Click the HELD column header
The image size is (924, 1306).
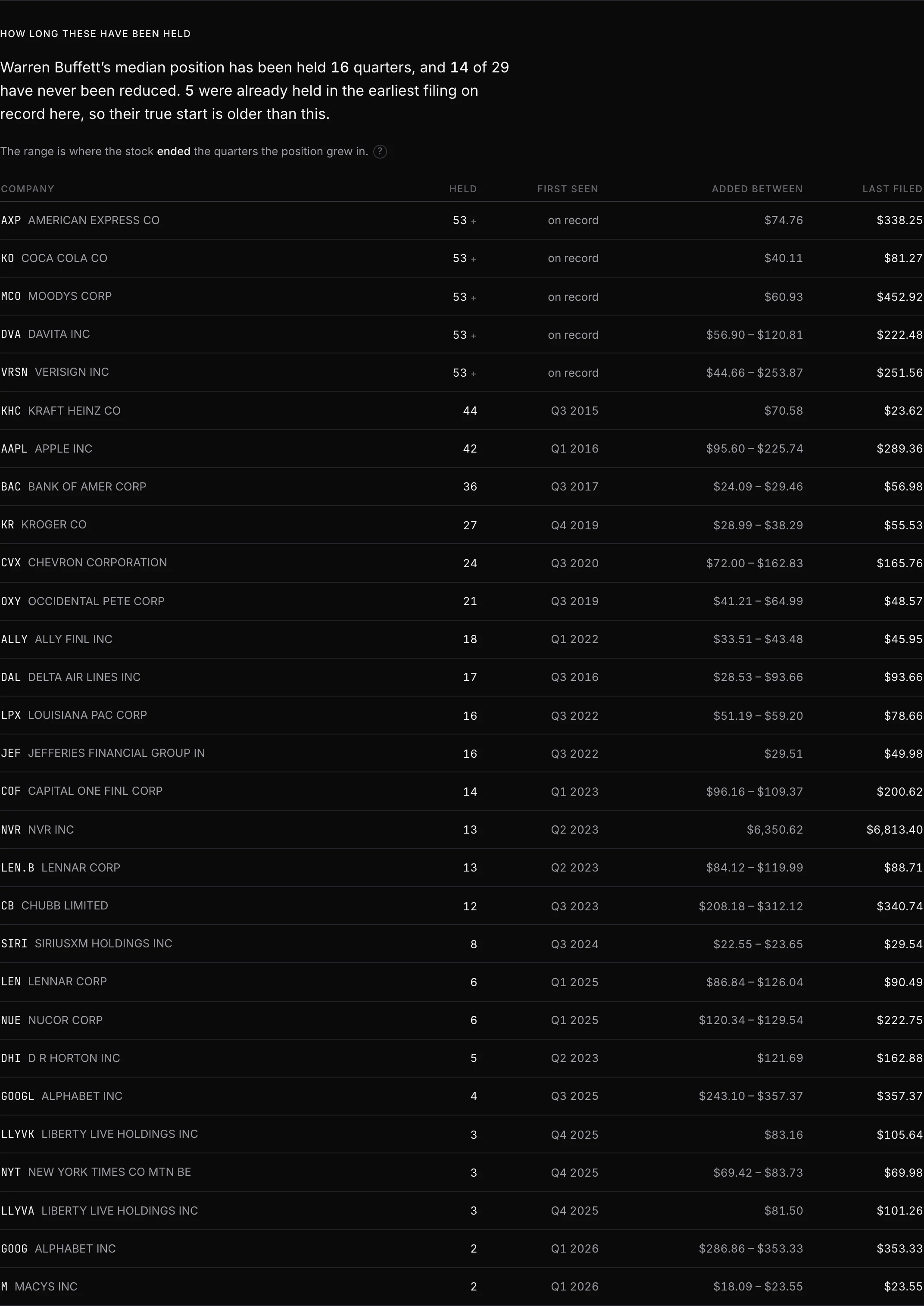click(x=463, y=189)
